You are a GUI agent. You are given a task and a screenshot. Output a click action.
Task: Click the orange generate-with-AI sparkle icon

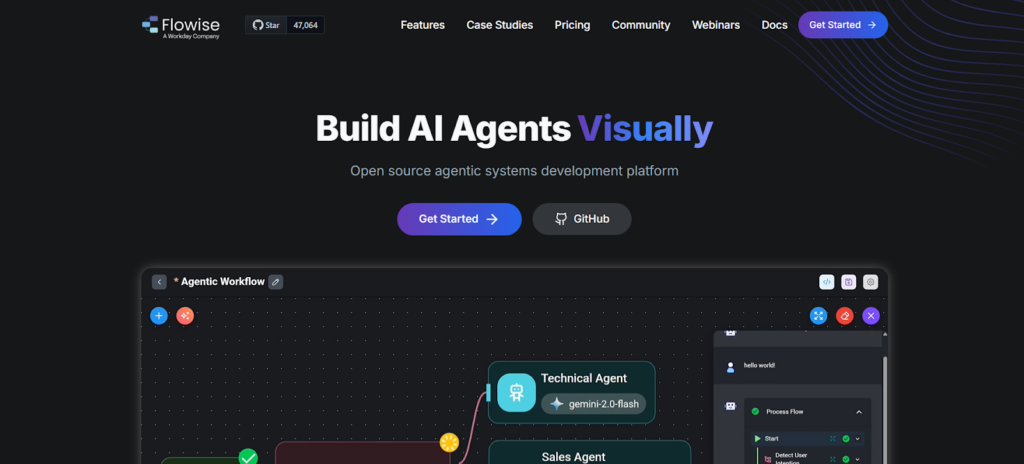coord(185,316)
